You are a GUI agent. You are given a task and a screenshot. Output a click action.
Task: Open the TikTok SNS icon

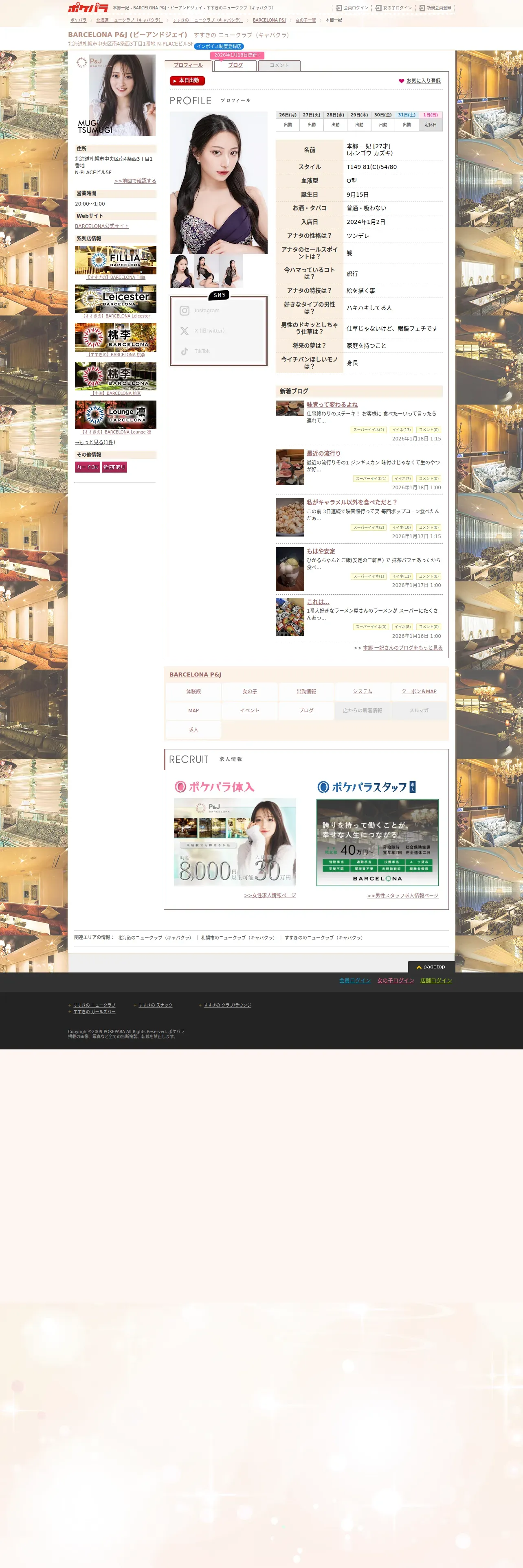(x=184, y=351)
